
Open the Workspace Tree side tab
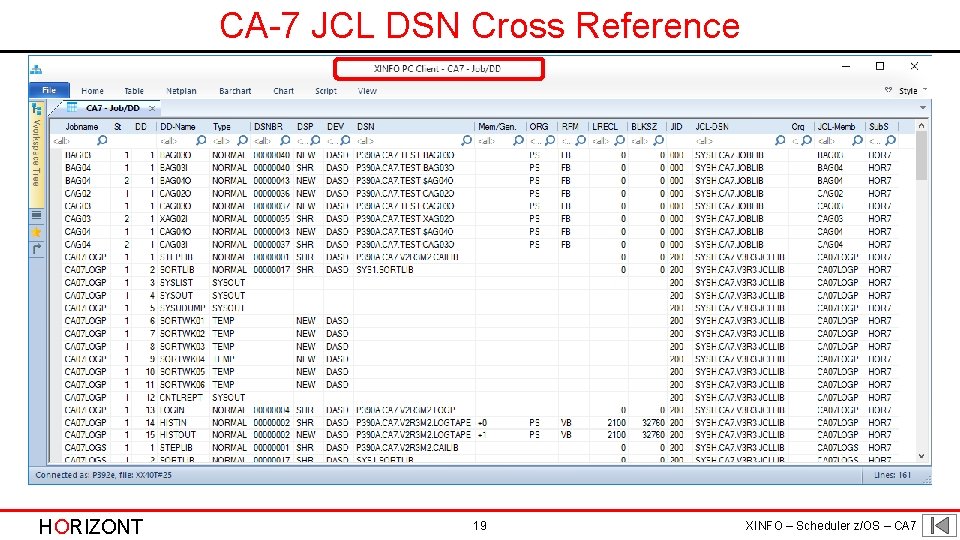[x=37, y=153]
